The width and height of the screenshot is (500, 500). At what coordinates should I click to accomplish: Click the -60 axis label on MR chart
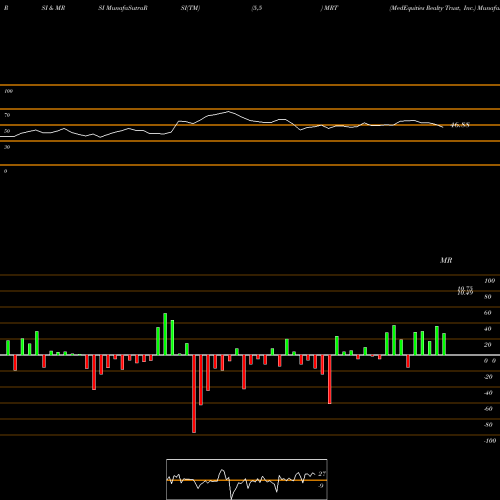click(x=488, y=409)
